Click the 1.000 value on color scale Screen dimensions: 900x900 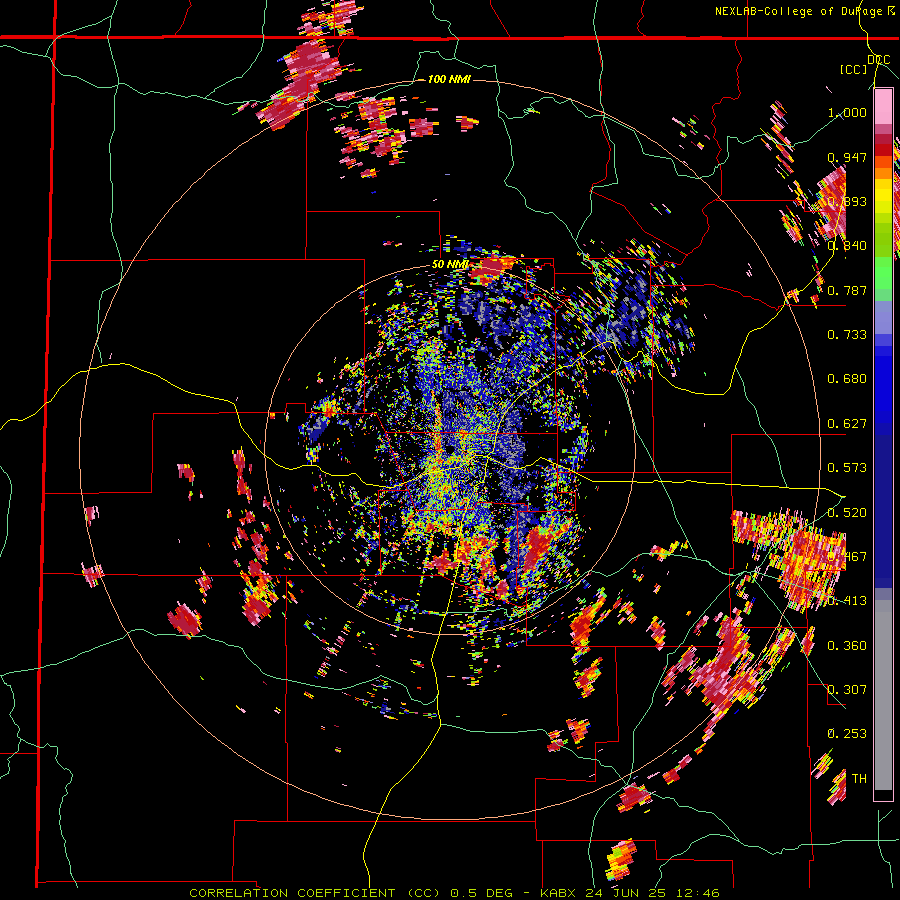coord(847,112)
